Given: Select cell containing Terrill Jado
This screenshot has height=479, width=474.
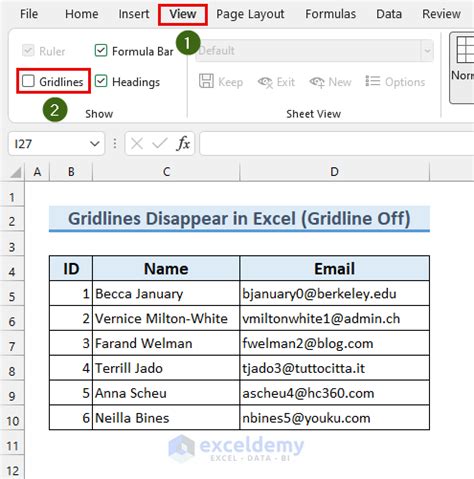Looking at the screenshot, I should click(x=166, y=368).
